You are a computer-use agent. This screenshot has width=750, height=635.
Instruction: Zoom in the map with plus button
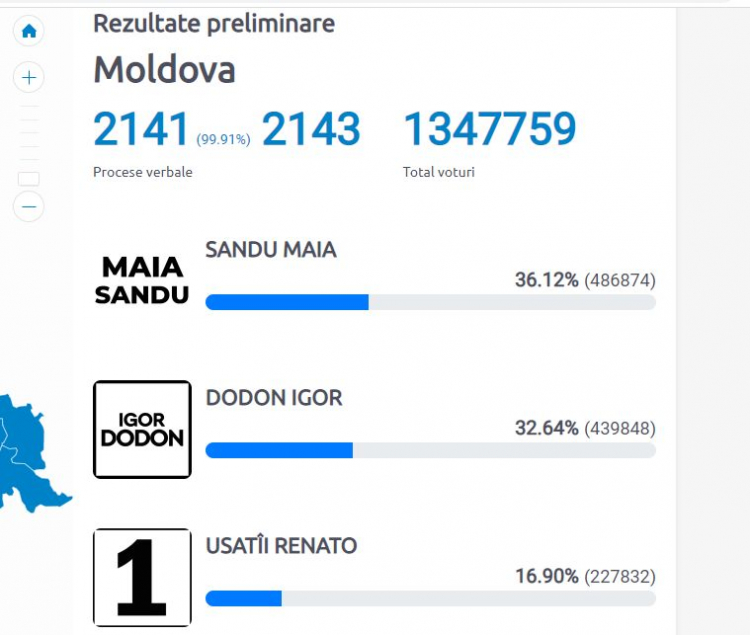[29, 77]
